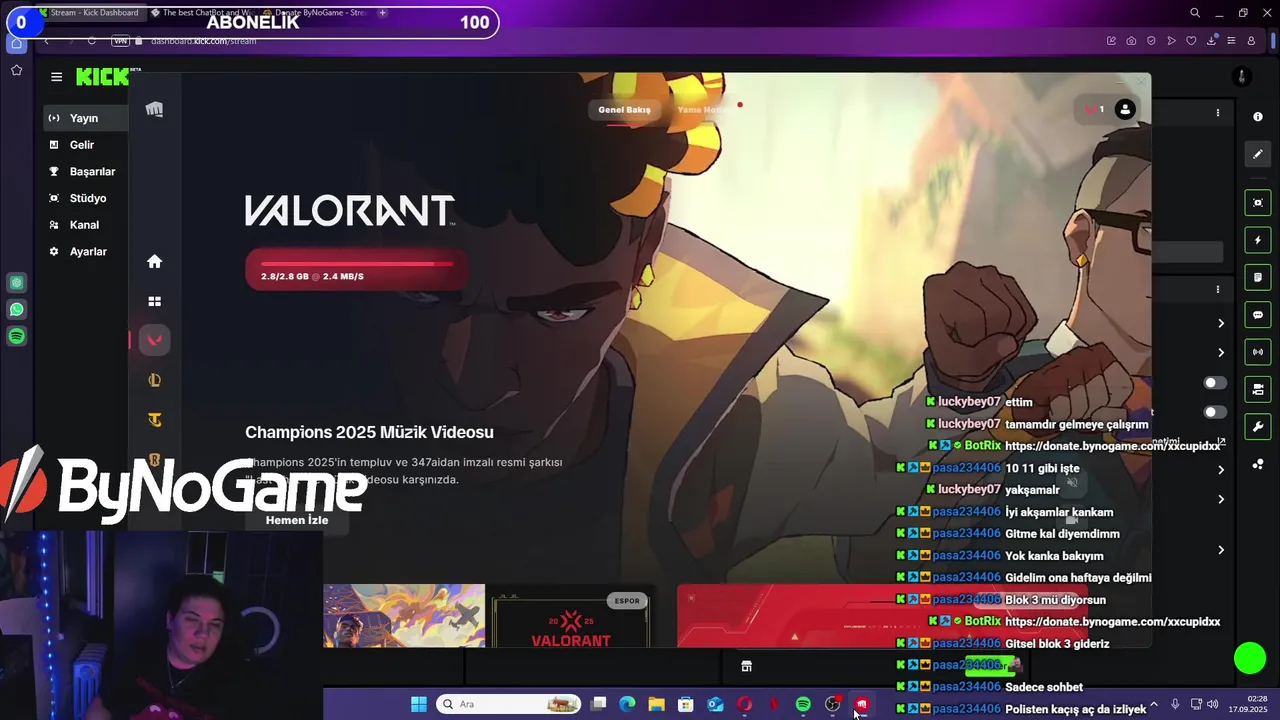The height and width of the screenshot is (720, 1280).
Task: Open ChatGPT icon in the browser sidebar
Action: (17, 283)
